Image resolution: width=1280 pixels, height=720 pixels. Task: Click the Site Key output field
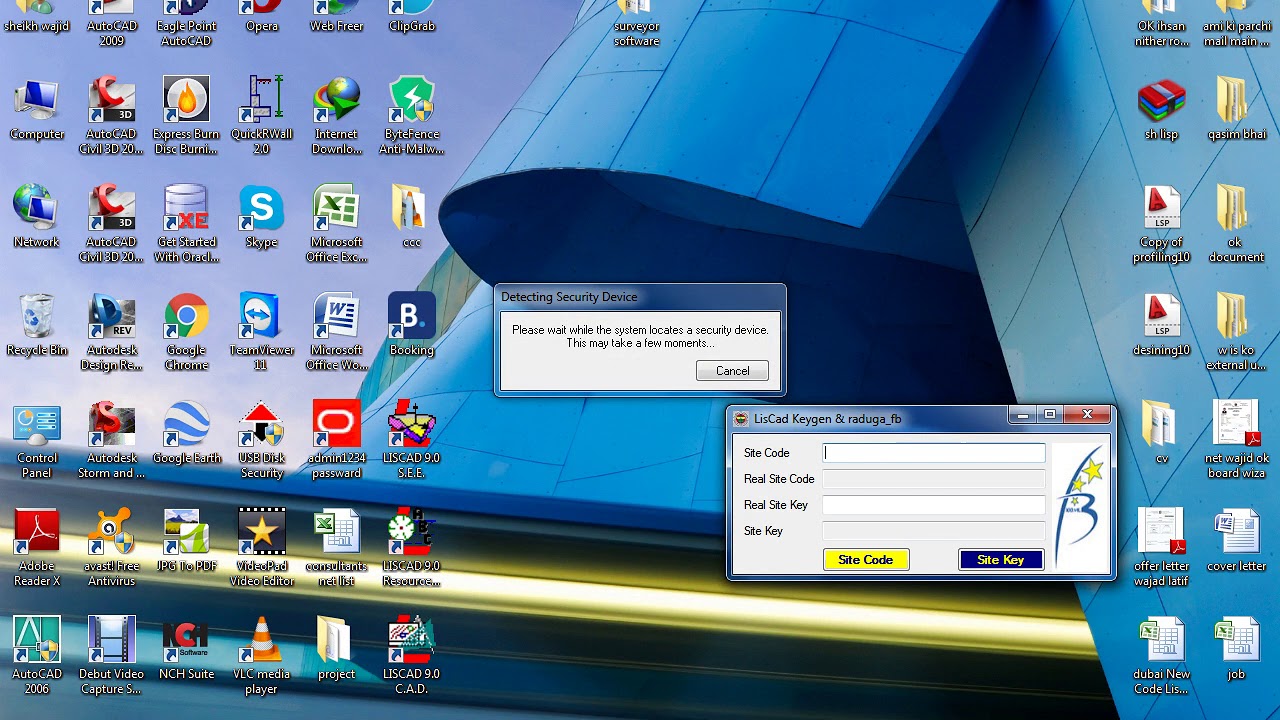[934, 531]
